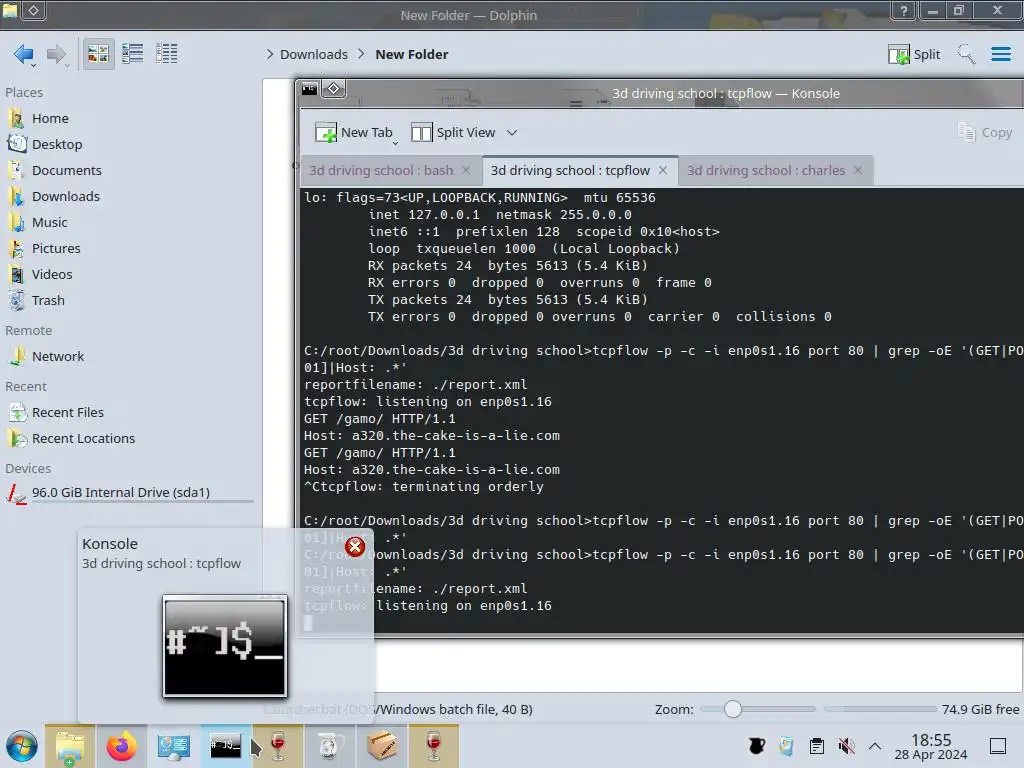
Task: Close the charles Konsole tab
Action: pos(858,170)
